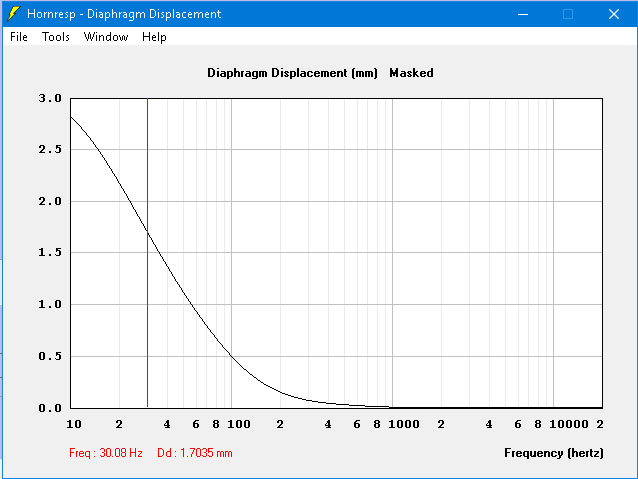Click the 0.0 y-axis label
638x479 pixels.
pos(50,408)
